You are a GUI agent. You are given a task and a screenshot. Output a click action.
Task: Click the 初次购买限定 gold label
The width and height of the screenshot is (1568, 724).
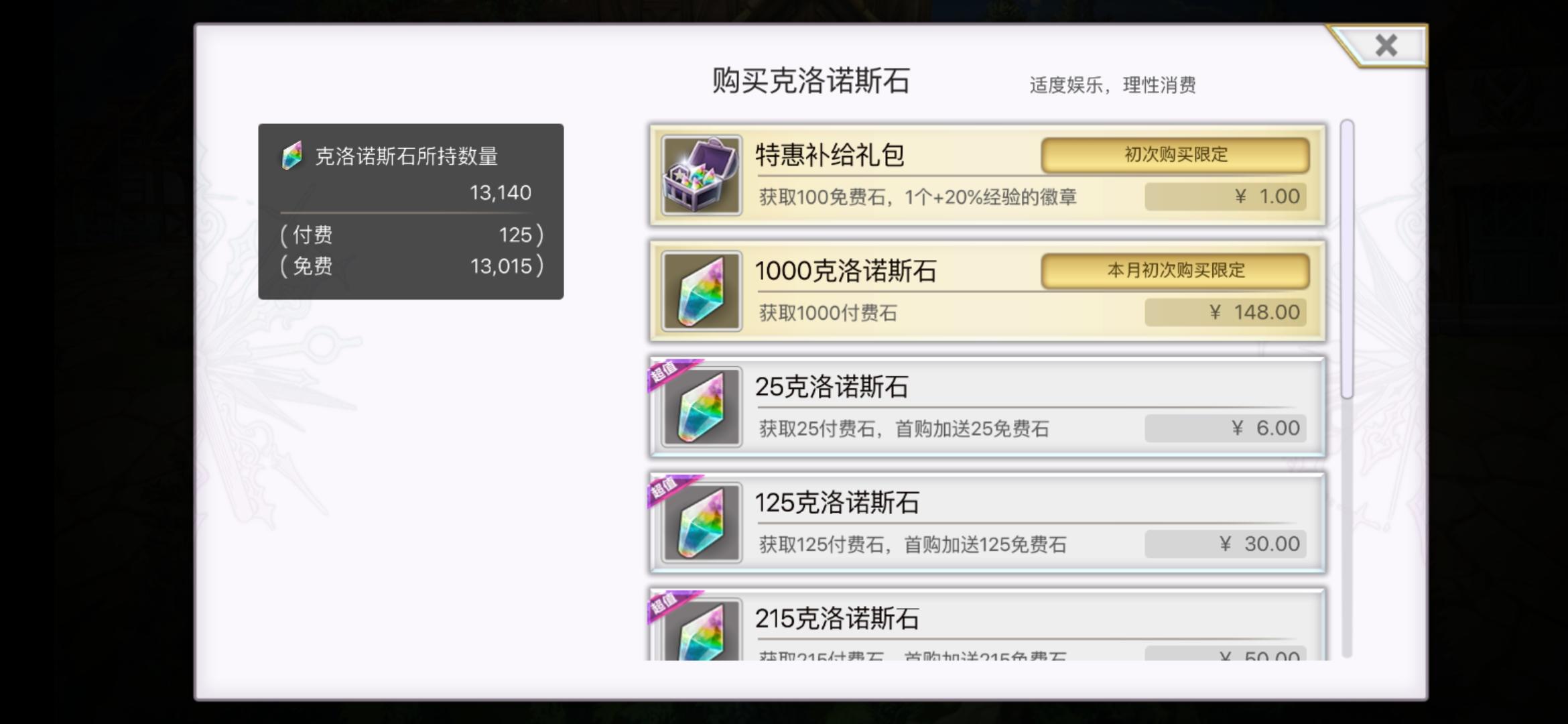[x=1175, y=155]
